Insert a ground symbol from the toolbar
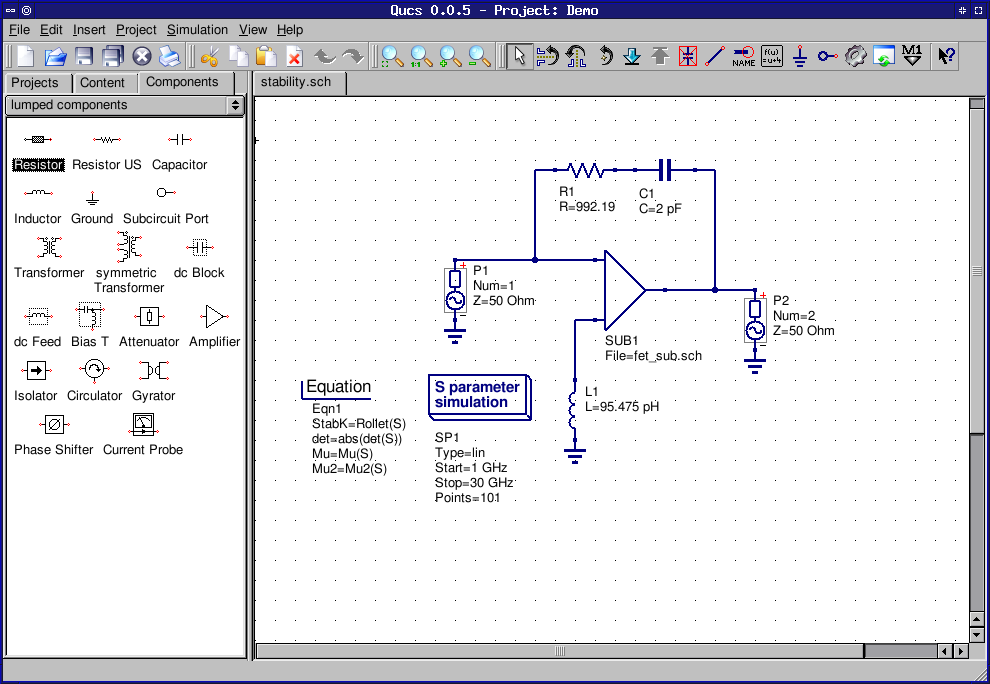The image size is (990, 684). coord(799,56)
